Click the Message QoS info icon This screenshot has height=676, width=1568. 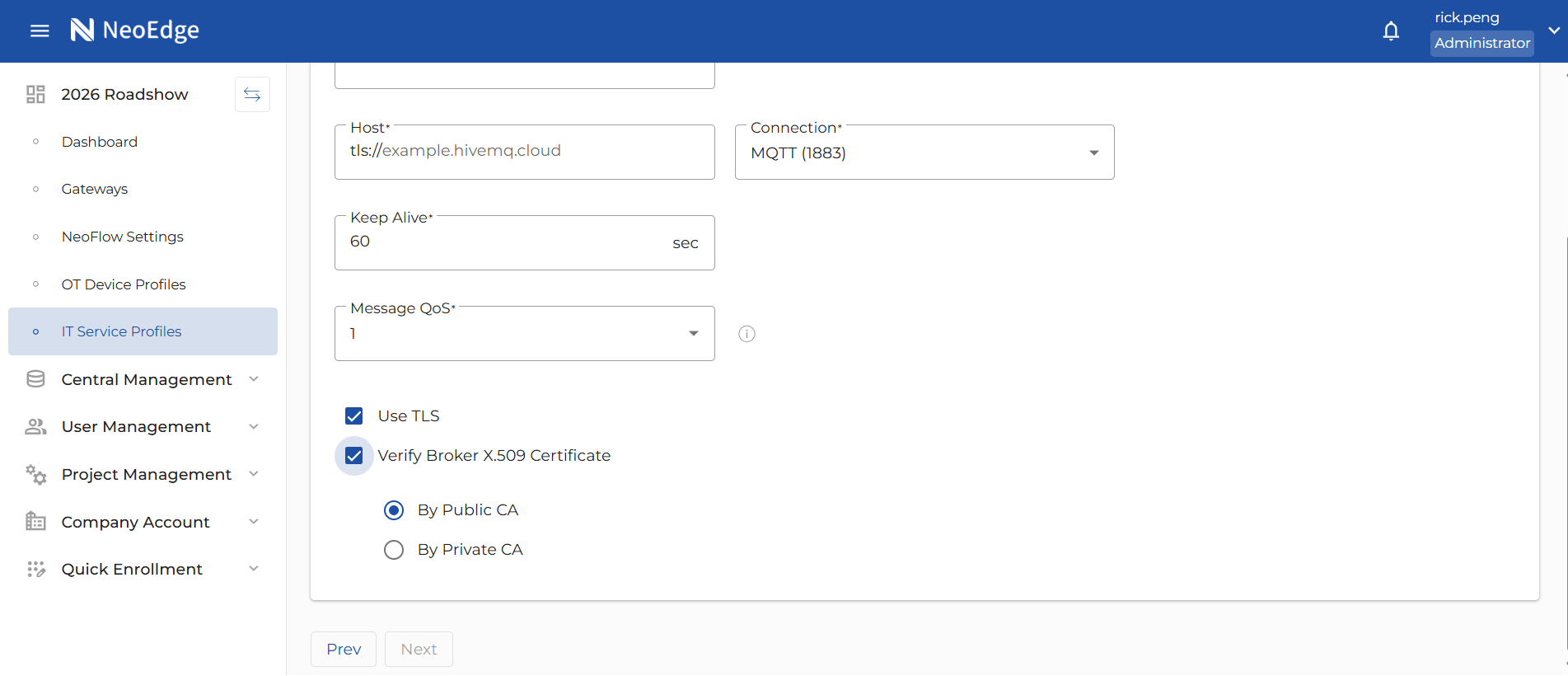pyautogui.click(x=747, y=334)
